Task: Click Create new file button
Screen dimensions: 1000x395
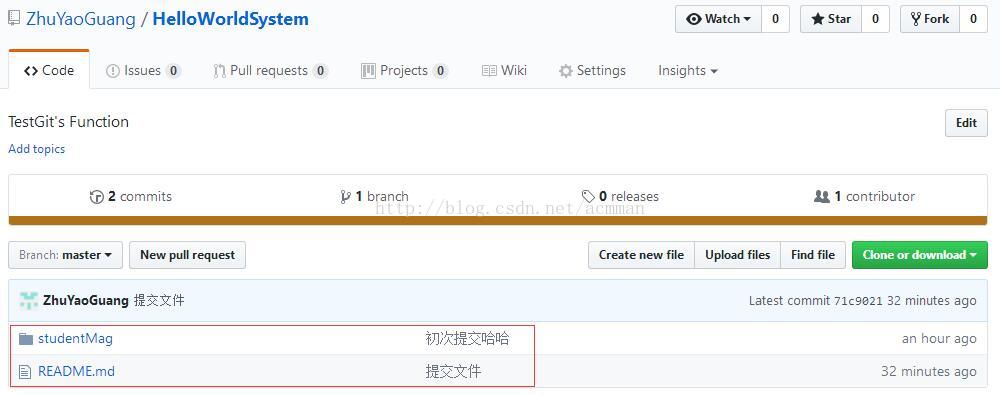Action: click(x=641, y=255)
